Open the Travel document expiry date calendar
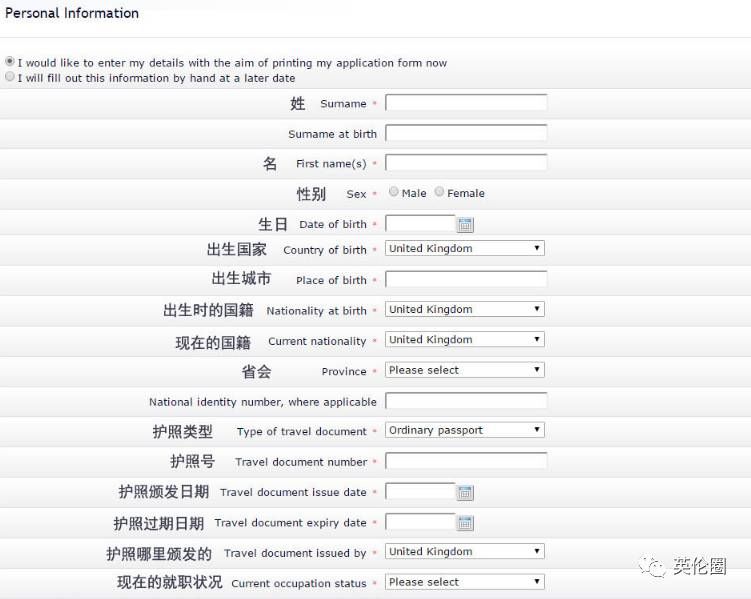 pos(465,523)
